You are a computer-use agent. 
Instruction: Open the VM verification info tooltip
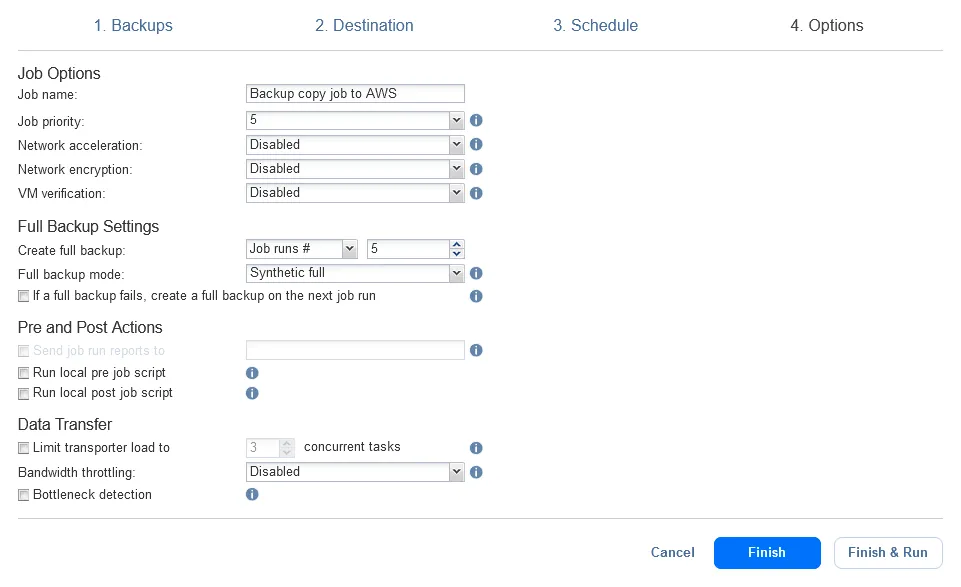click(476, 193)
